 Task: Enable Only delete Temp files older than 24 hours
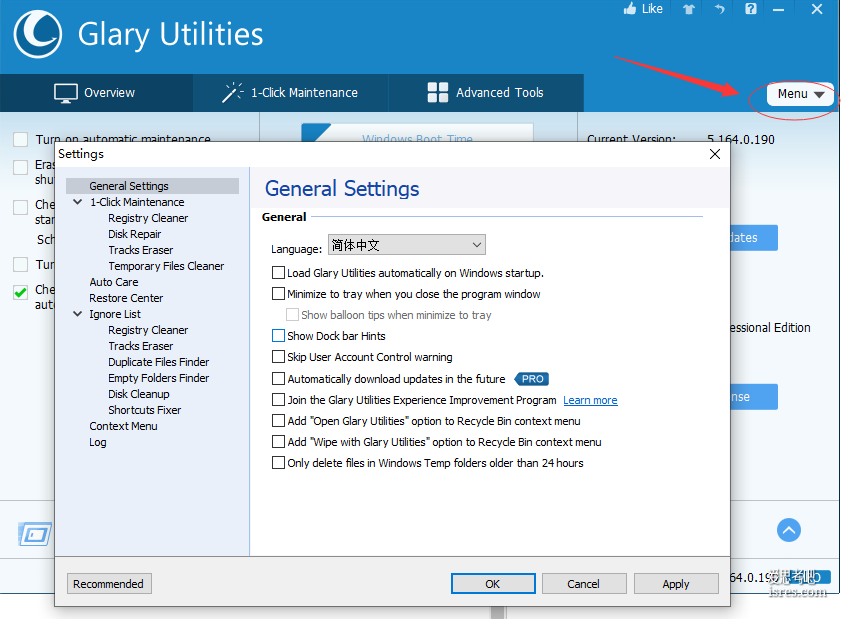coord(278,463)
